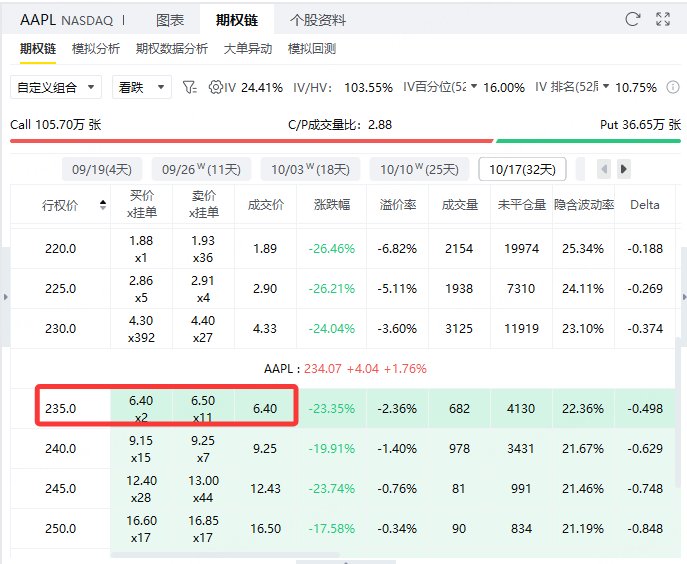687x564 pixels.
Task: Select the 09/26 (11天) expiry date
Action: click(202, 169)
